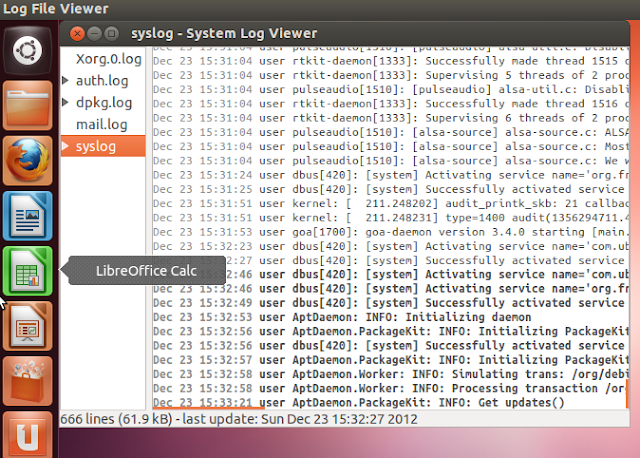The width and height of the screenshot is (640, 458).
Task: Select auth.log in the log list
Action: 102,81
